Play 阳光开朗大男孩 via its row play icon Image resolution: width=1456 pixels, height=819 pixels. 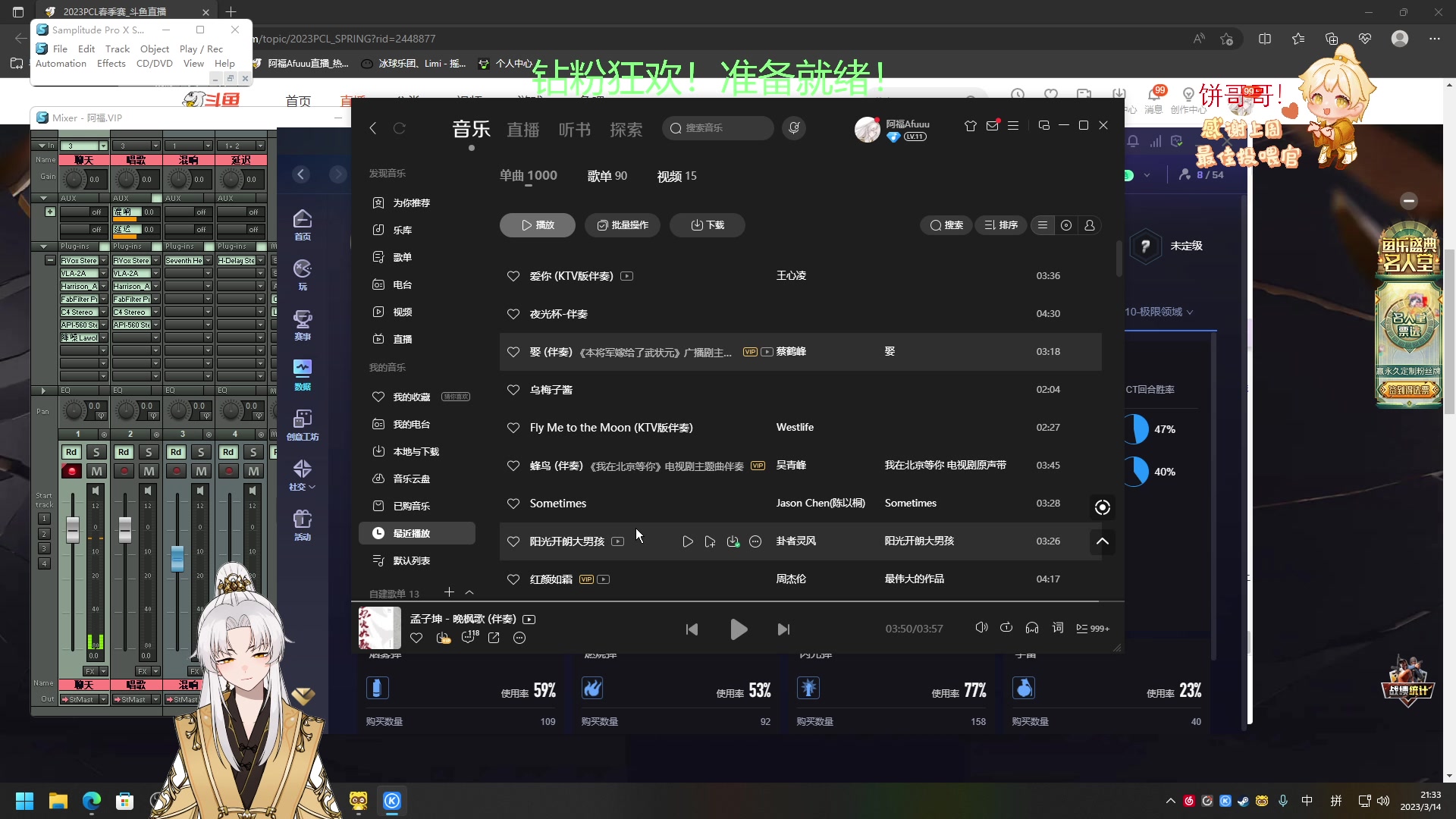(687, 541)
